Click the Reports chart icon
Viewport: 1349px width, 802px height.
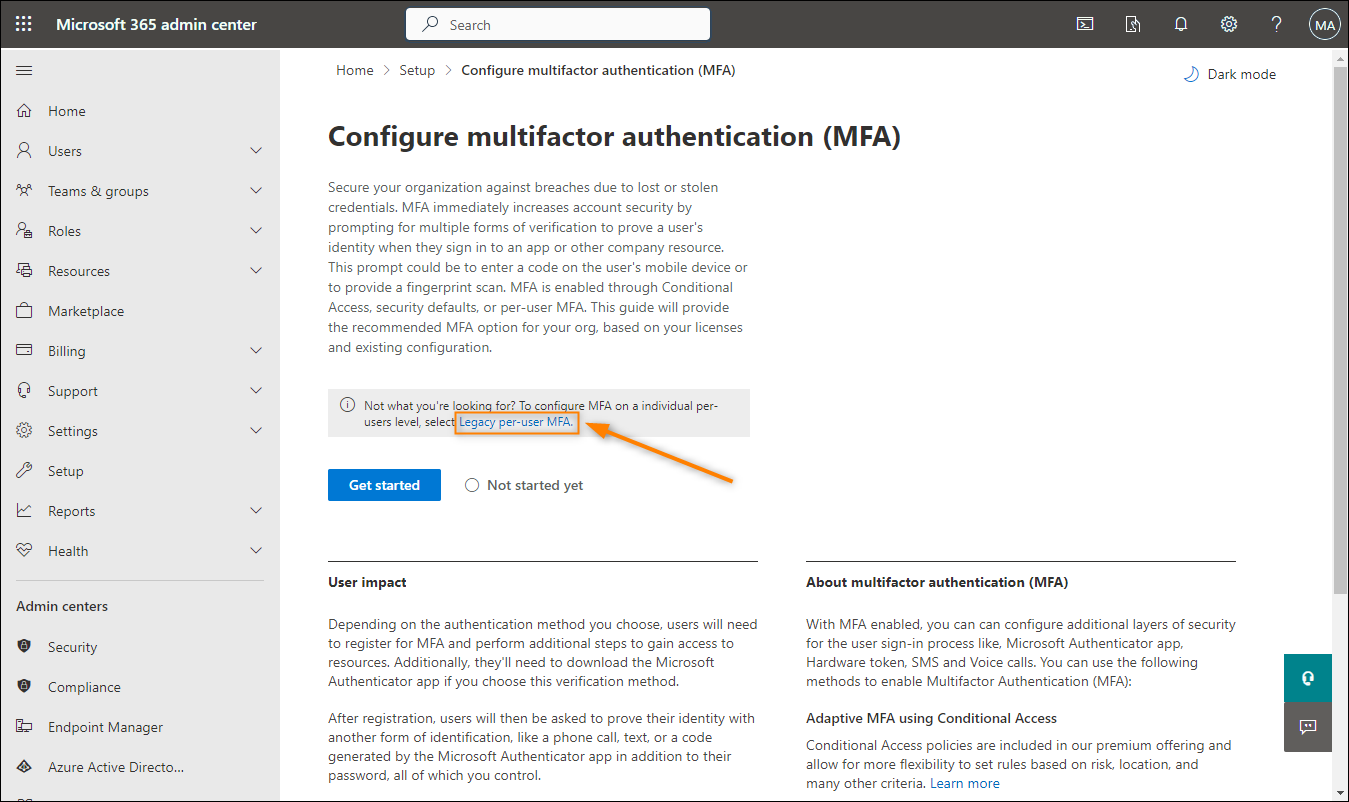pos(25,511)
